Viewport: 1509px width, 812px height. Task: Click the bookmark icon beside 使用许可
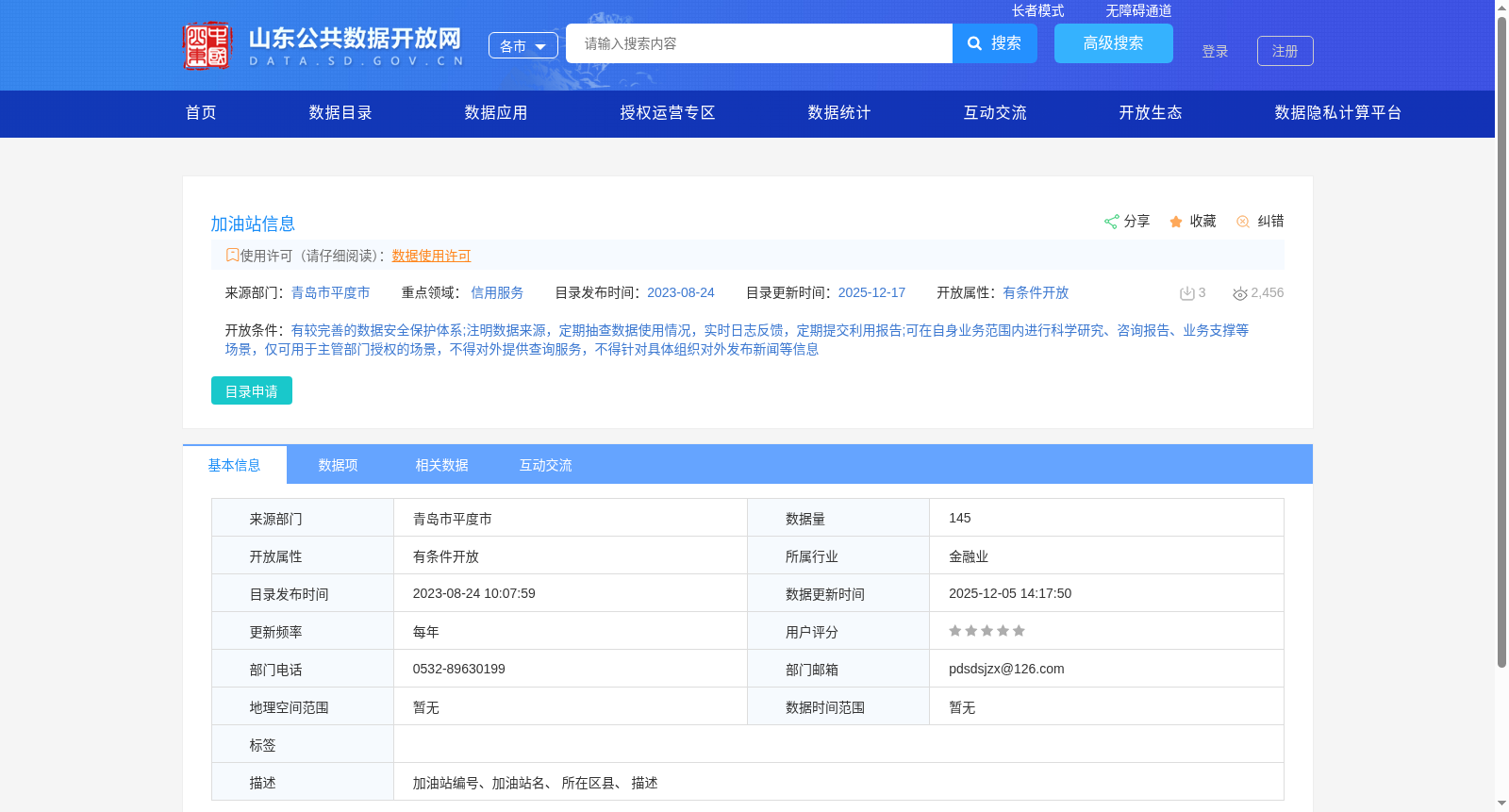click(232, 255)
